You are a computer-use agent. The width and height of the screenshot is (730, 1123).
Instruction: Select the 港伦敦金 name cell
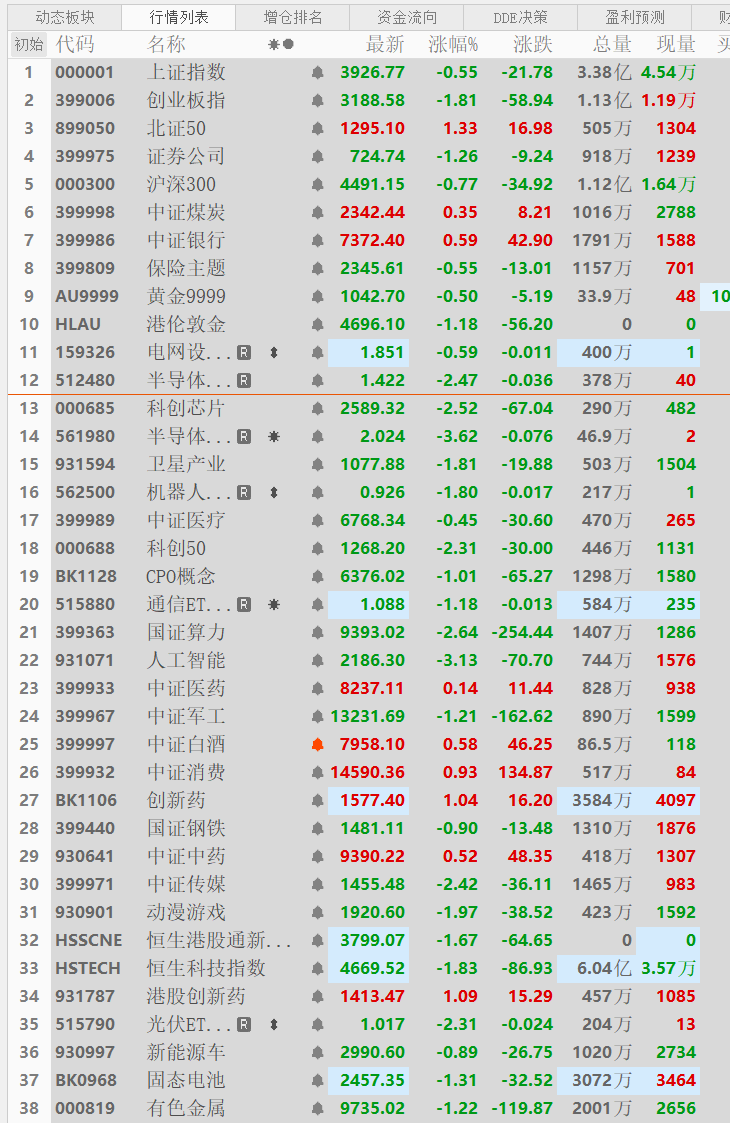[x=186, y=324]
